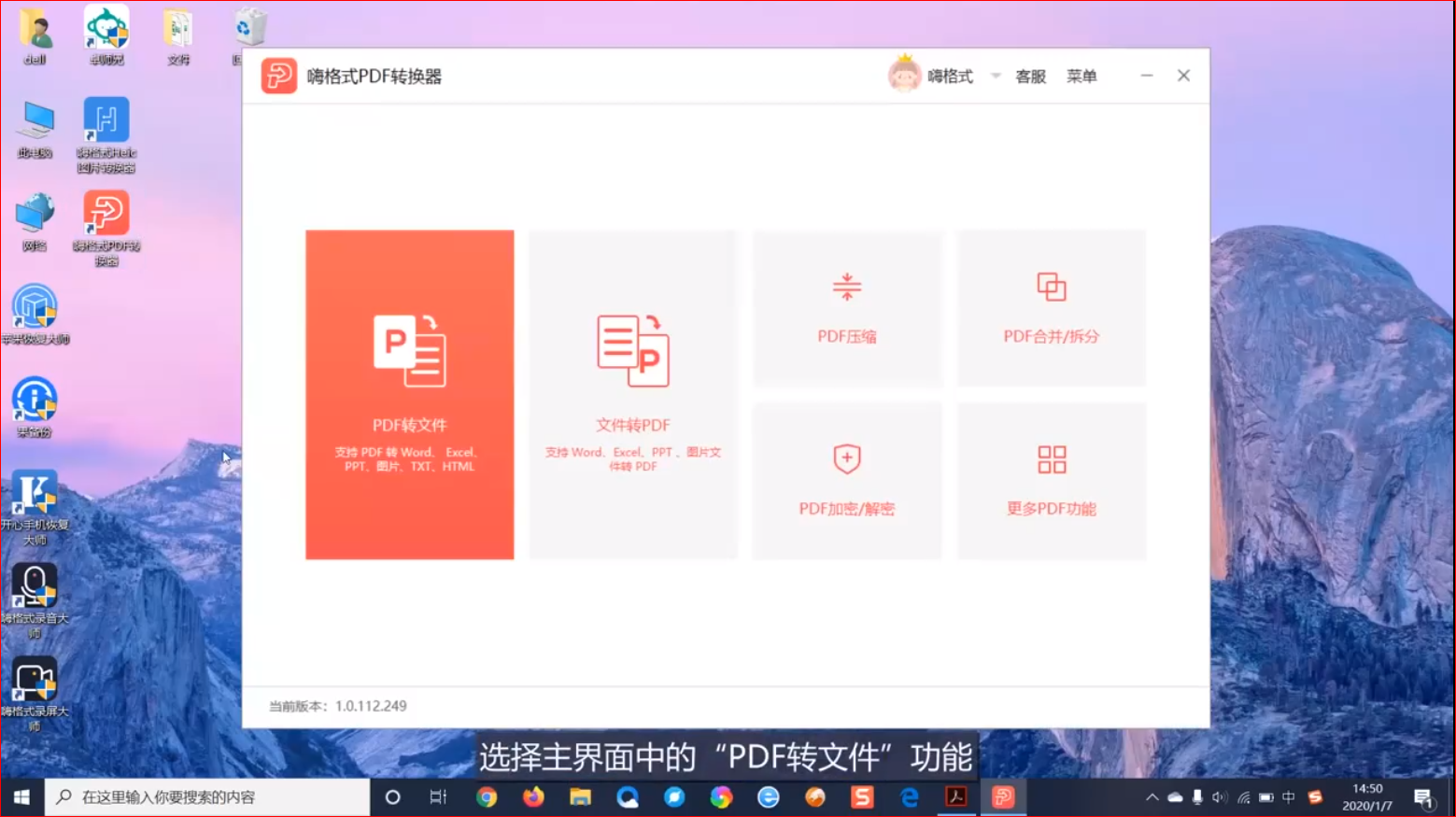Open the PDF加密/解密 encryption tile
The width and height of the screenshot is (1456, 817).
pos(847,481)
